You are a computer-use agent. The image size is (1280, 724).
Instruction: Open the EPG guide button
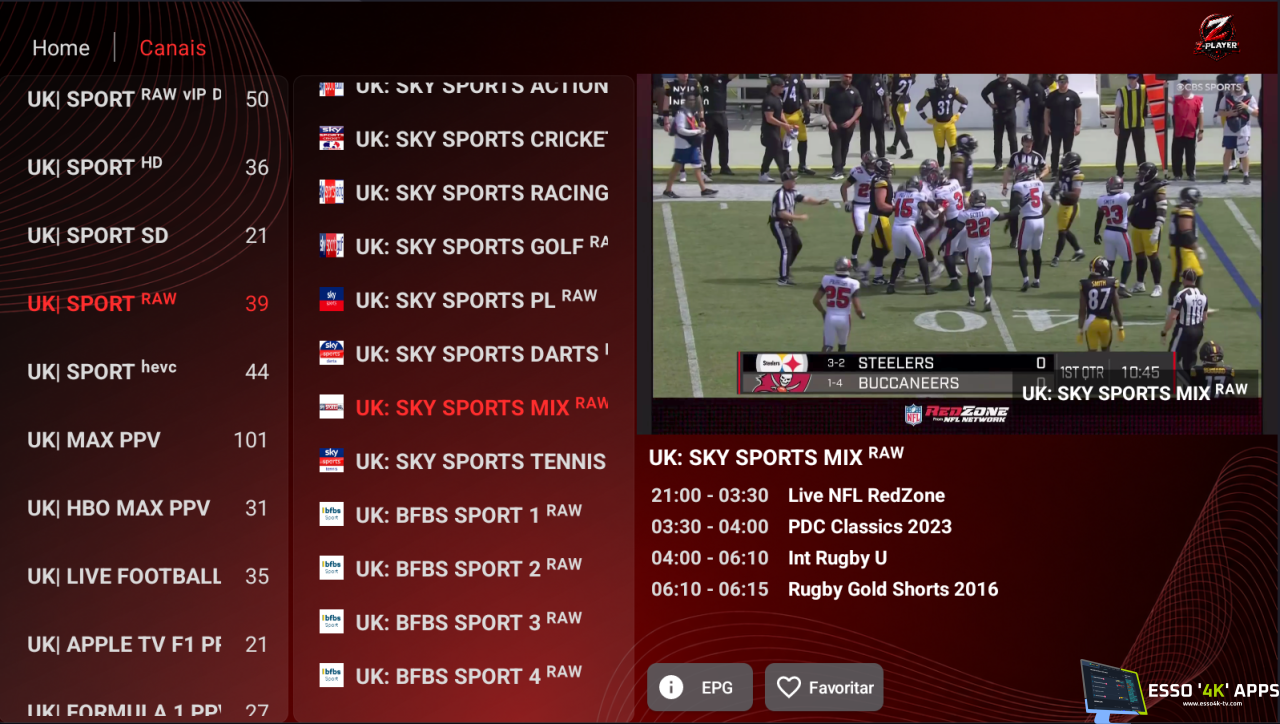click(x=700, y=687)
